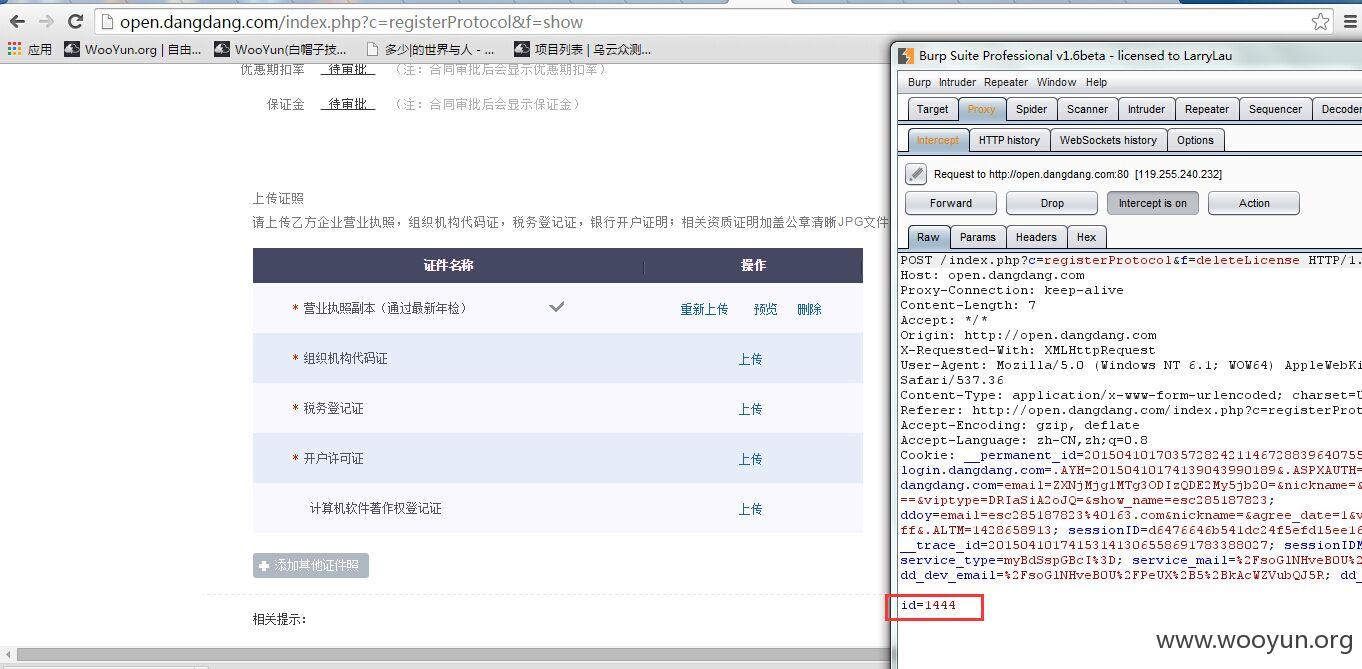The width and height of the screenshot is (1362, 669).
Task: Open the Repeater menu in menu bar
Action: coord(1006,82)
